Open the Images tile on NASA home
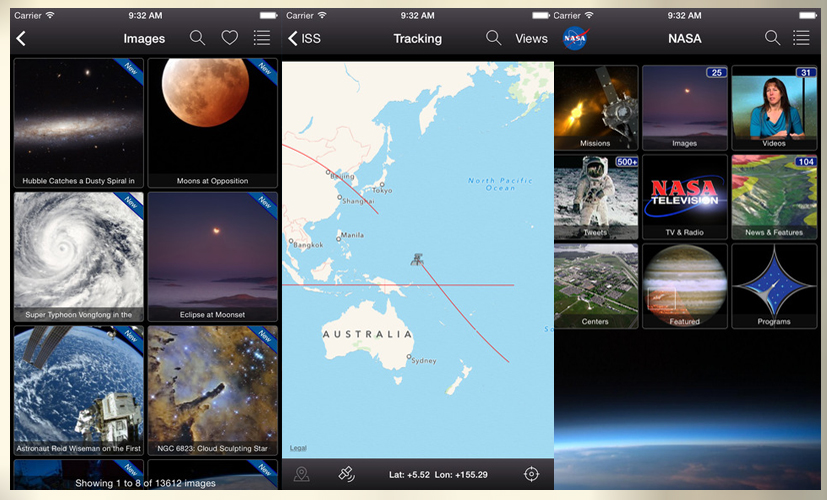 tap(685, 108)
